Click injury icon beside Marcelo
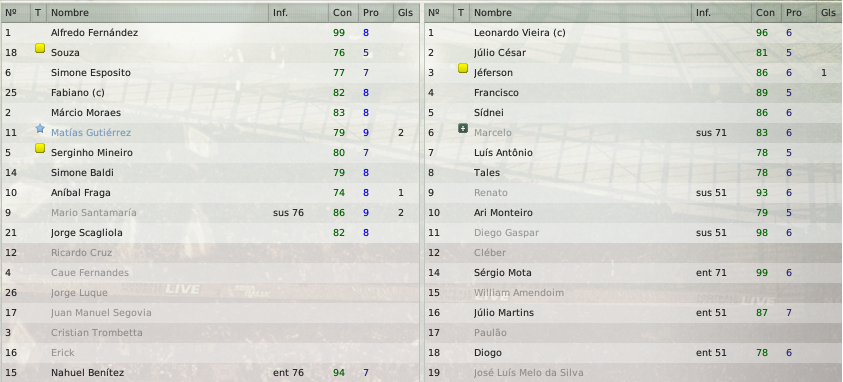 pyautogui.click(x=463, y=128)
